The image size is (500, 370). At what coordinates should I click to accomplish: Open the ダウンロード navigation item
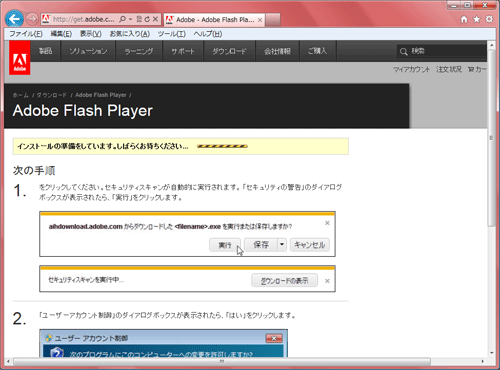[229, 51]
